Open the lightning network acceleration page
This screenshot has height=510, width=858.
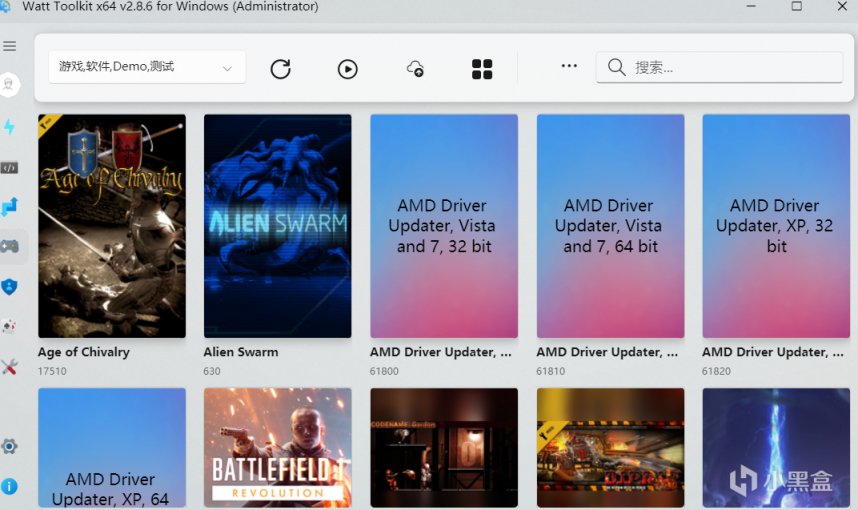tap(9, 126)
